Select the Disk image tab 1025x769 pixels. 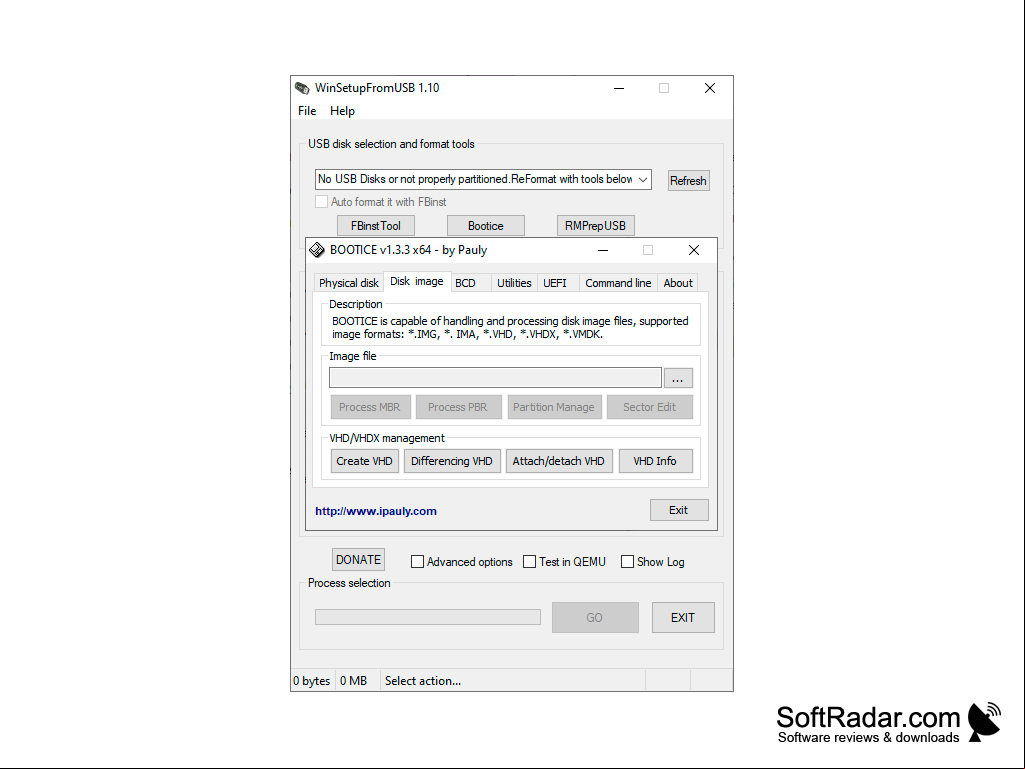(x=416, y=281)
